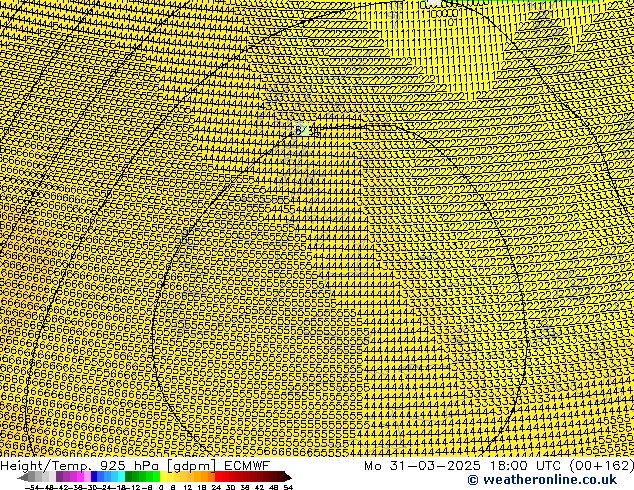
Task: Select the dark blue swatch in the legend
Action: (x=94, y=477)
